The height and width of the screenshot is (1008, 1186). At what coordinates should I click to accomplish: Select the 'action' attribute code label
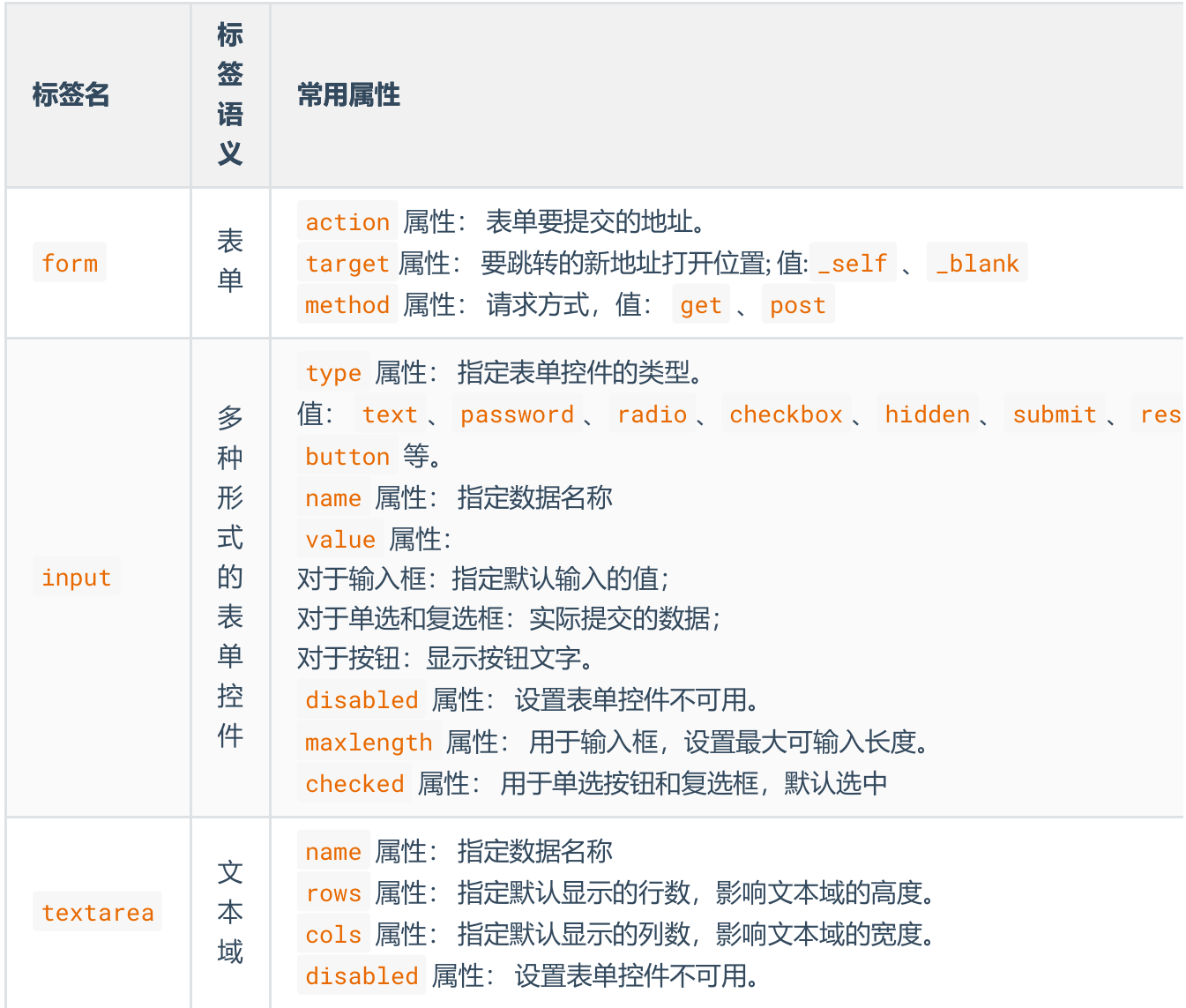click(347, 222)
